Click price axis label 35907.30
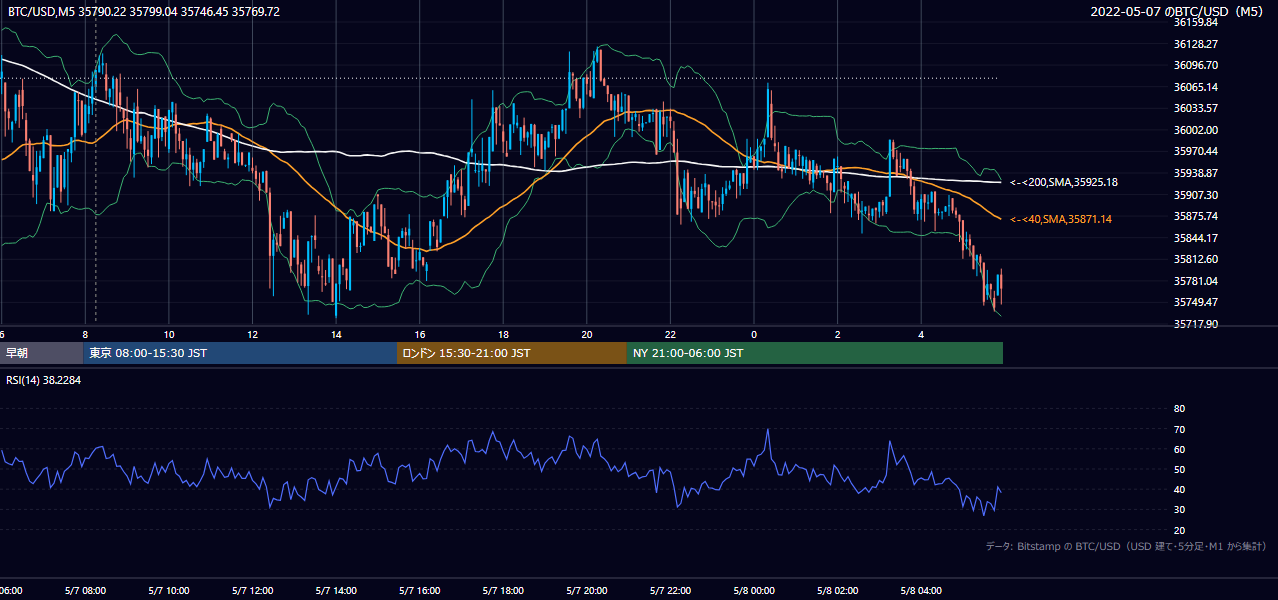Screen dimensions: 1278x600 (1195, 195)
